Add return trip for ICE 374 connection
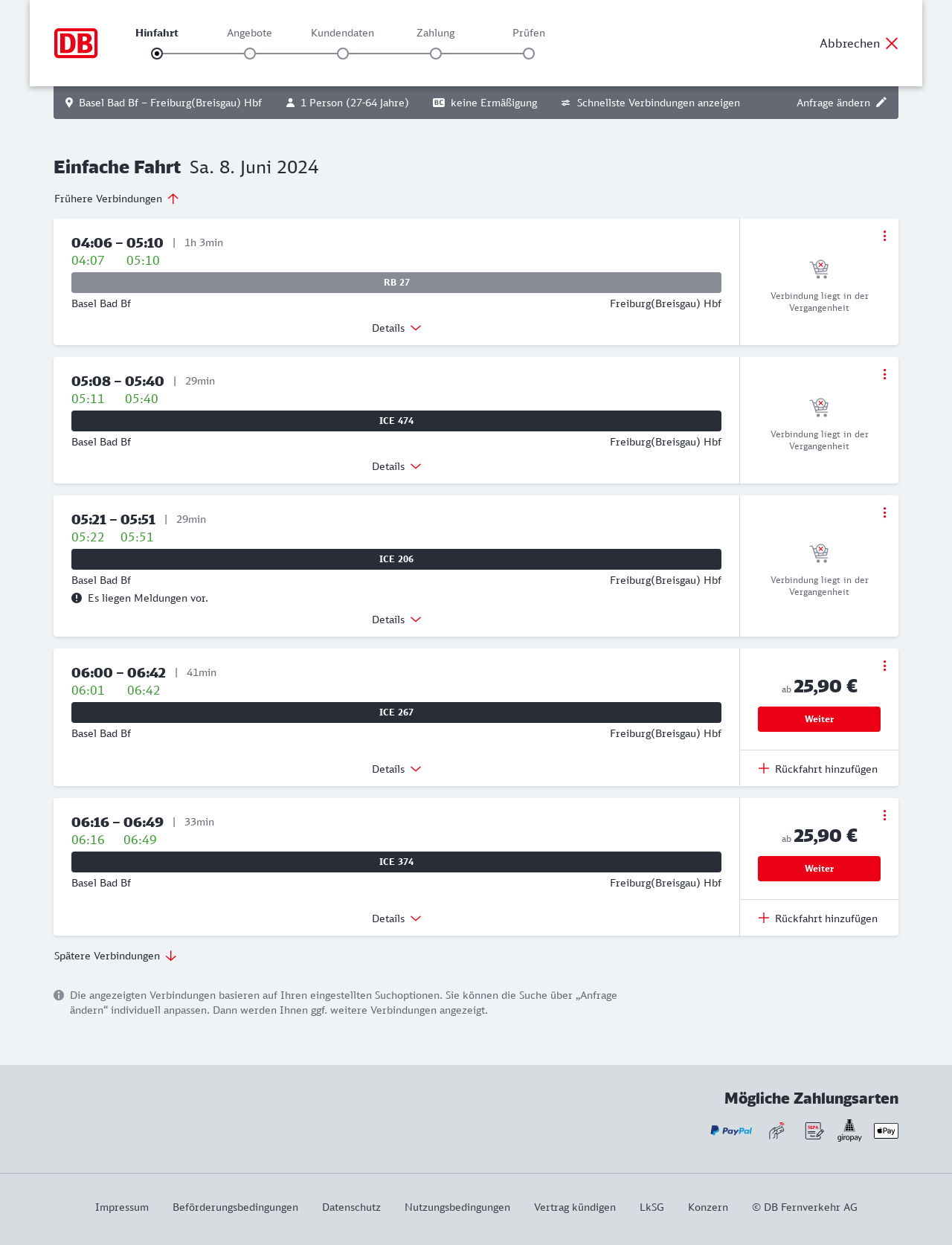 [818, 919]
